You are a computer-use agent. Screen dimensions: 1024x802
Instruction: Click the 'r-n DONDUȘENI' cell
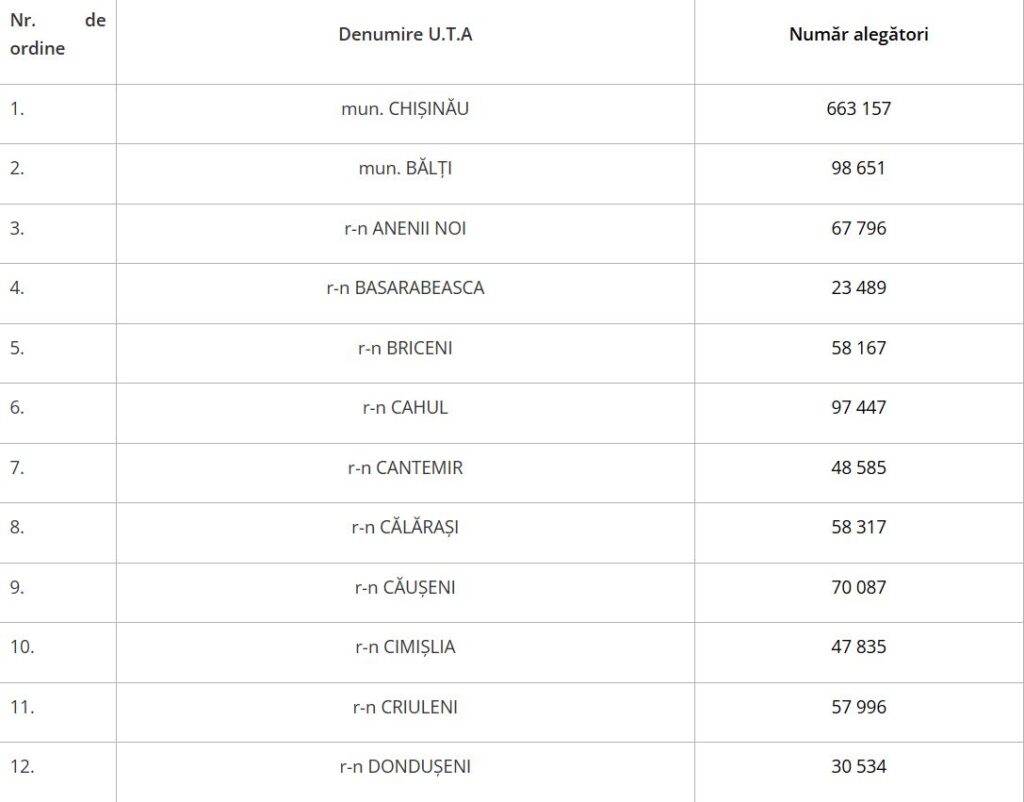tap(405, 766)
